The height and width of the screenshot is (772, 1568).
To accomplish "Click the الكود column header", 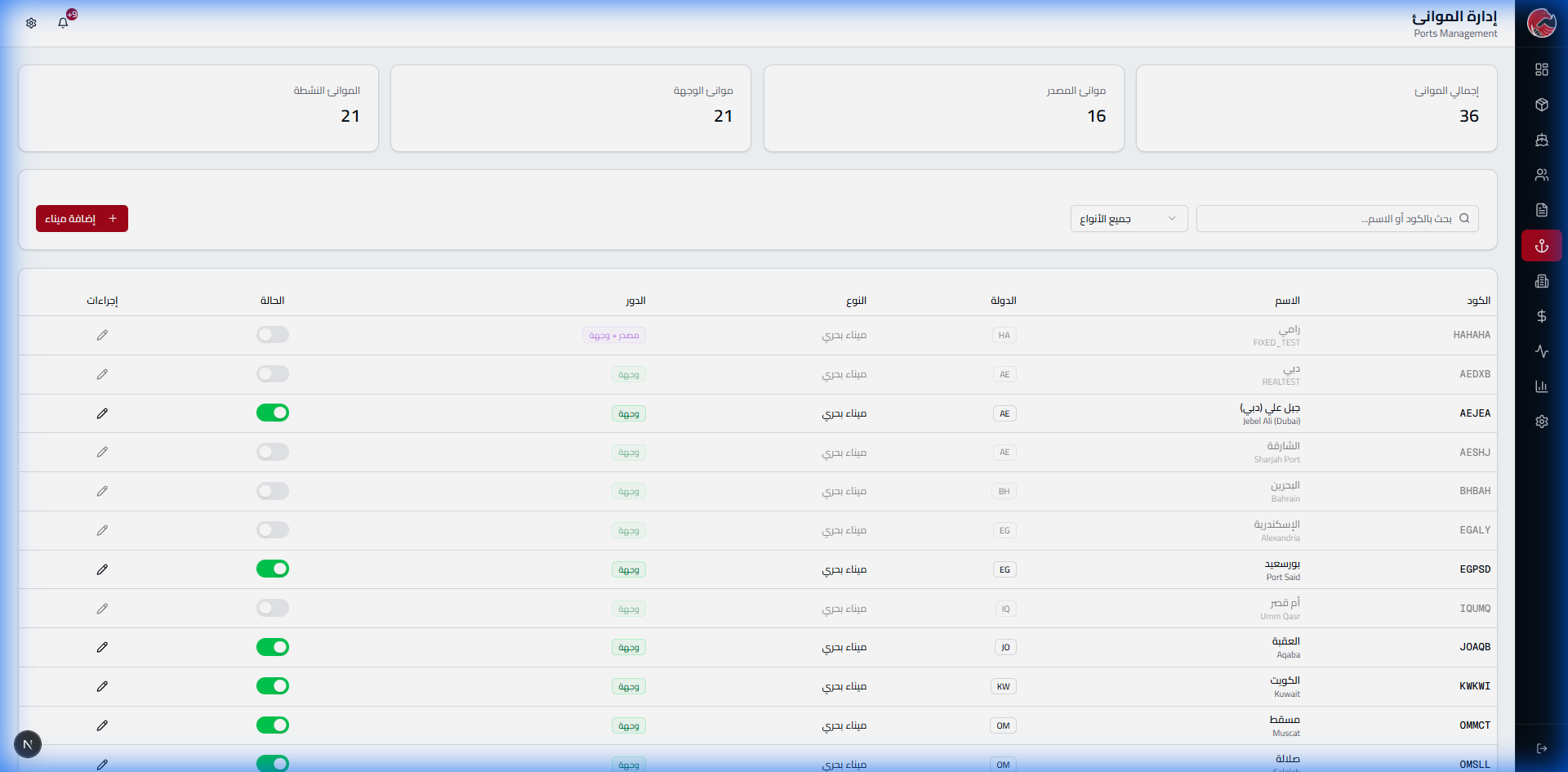I will point(1478,301).
